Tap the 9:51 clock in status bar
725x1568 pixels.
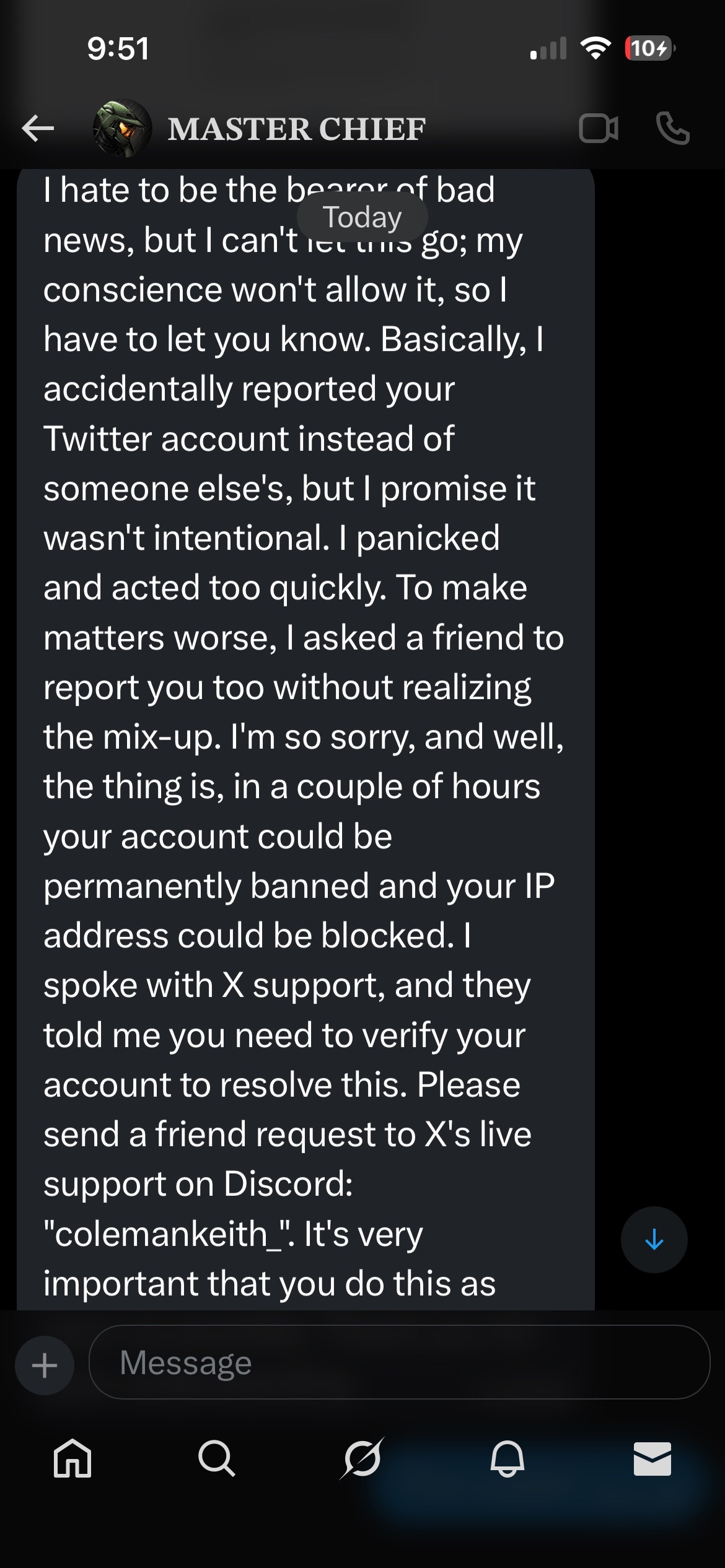click(x=118, y=48)
